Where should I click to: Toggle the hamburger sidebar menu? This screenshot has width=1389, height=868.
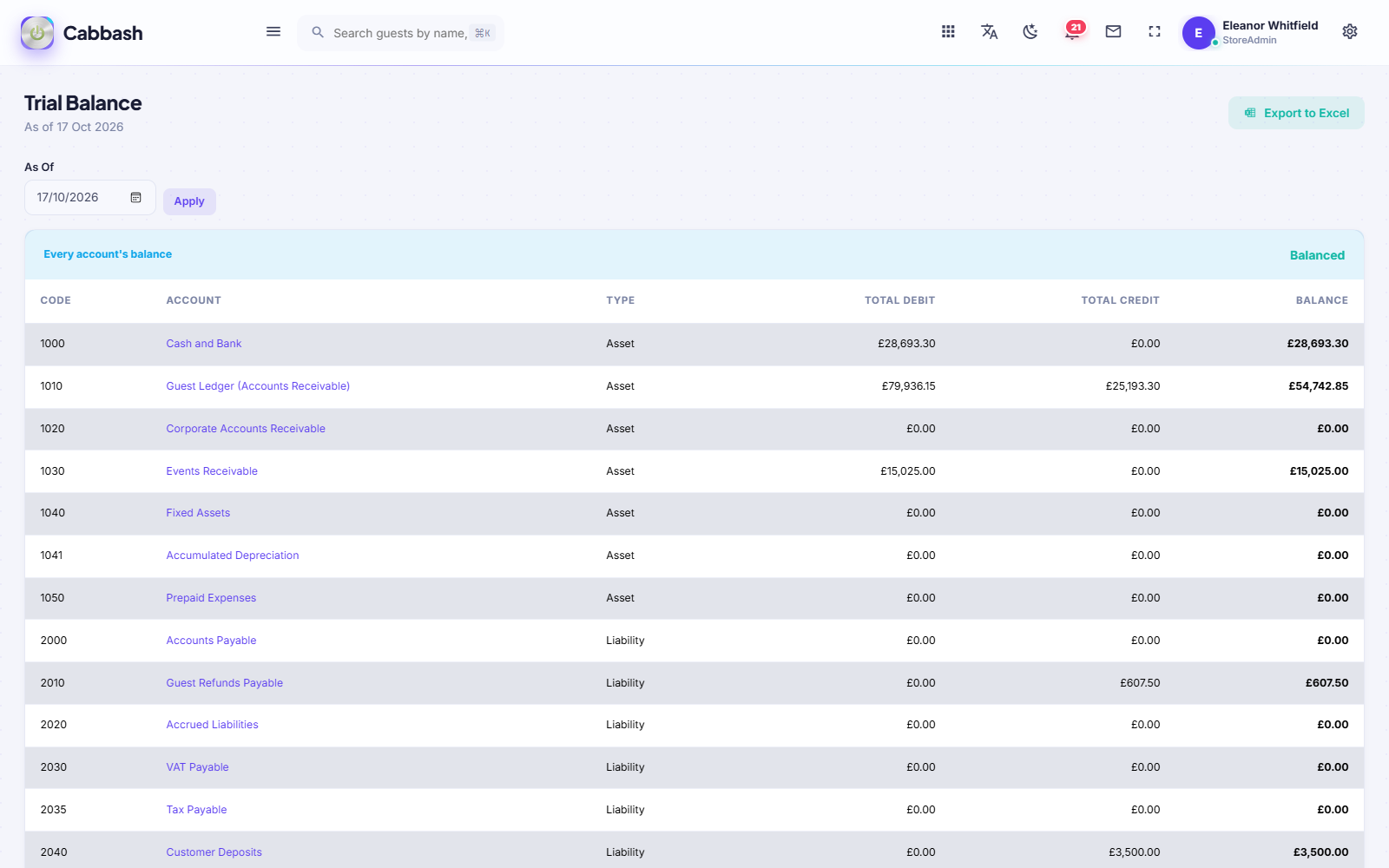click(x=273, y=32)
